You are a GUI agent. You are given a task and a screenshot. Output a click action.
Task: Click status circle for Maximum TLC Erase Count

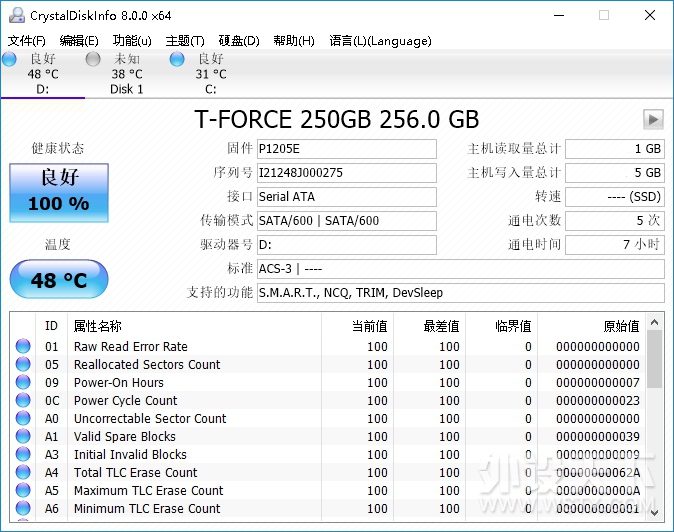click(x=23, y=490)
